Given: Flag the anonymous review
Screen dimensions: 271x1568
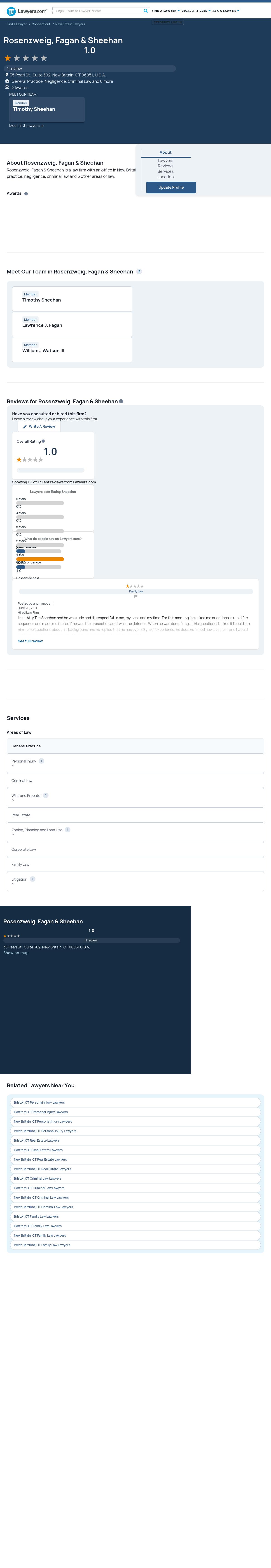Looking at the screenshot, I should (135, 596).
